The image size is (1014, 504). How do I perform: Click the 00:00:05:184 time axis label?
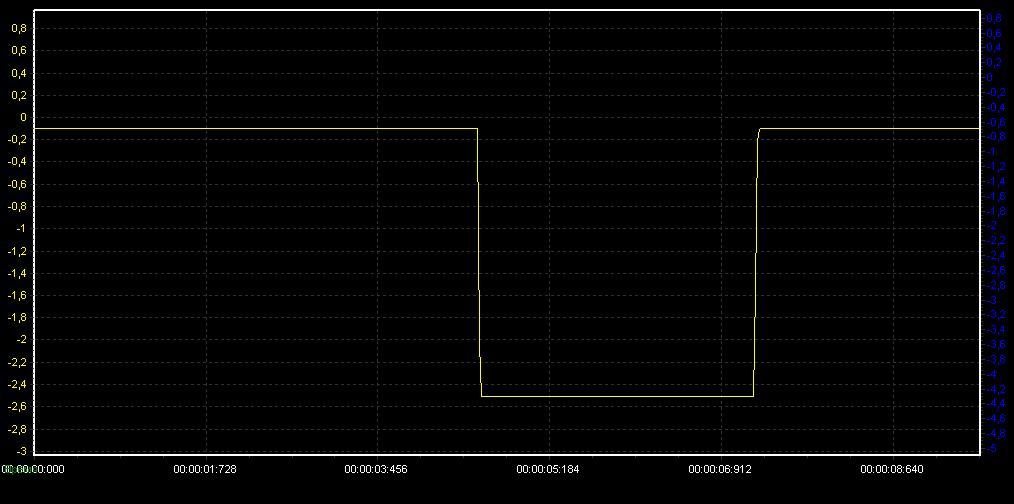550,468
